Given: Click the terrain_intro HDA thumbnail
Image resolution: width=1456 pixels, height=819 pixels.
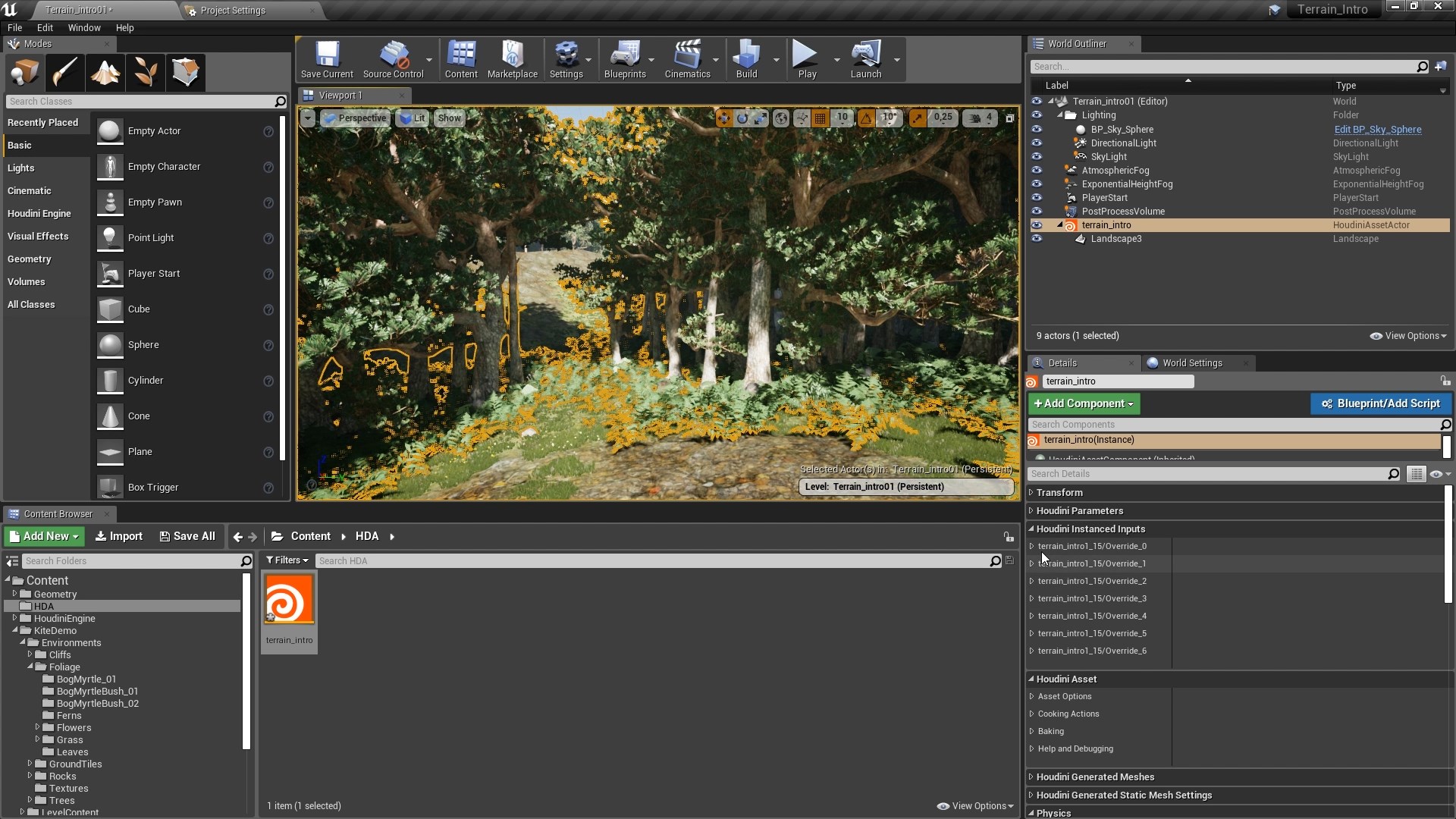Looking at the screenshot, I should point(288,604).
